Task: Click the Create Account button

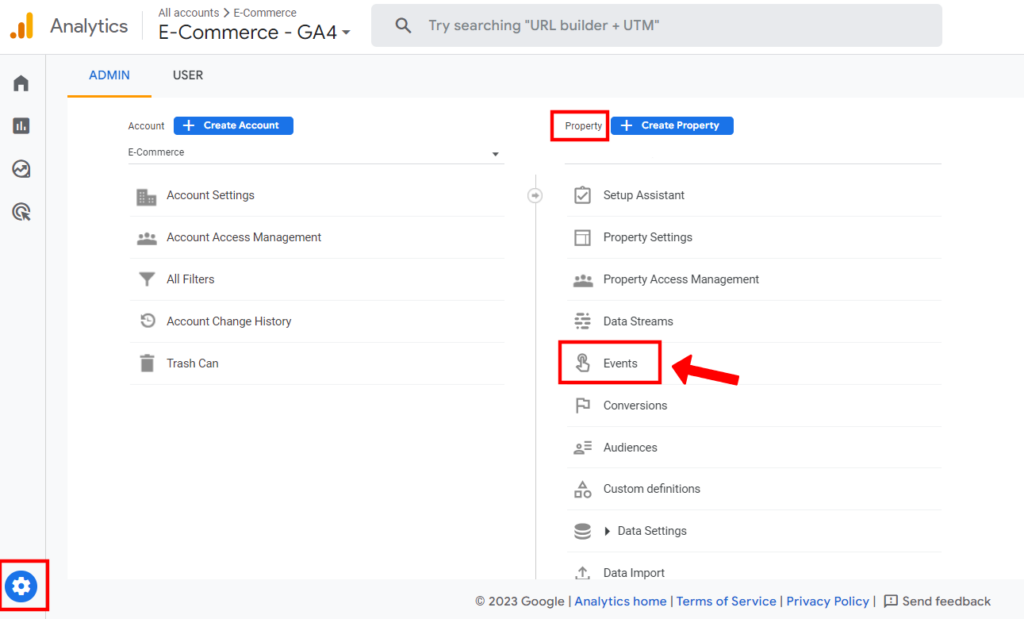Action: (x=233, y=125)
